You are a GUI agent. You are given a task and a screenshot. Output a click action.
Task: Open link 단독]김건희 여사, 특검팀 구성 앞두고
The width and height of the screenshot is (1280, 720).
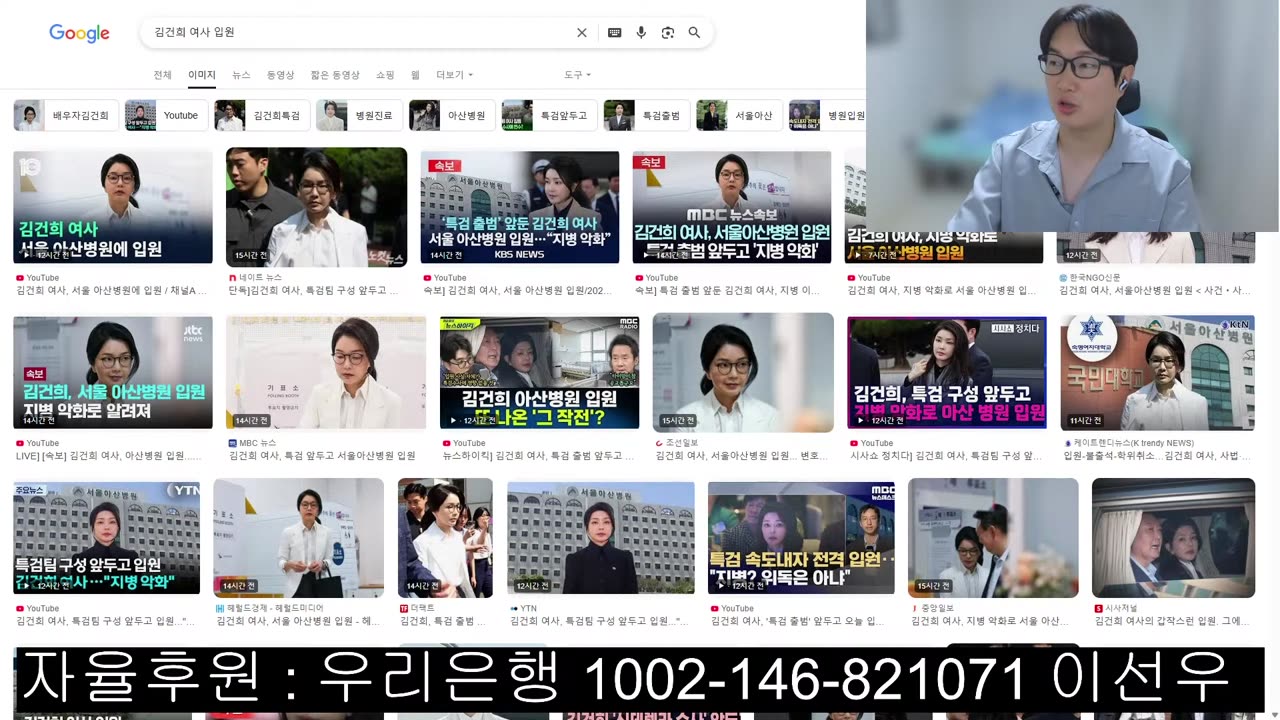point(314,291)
